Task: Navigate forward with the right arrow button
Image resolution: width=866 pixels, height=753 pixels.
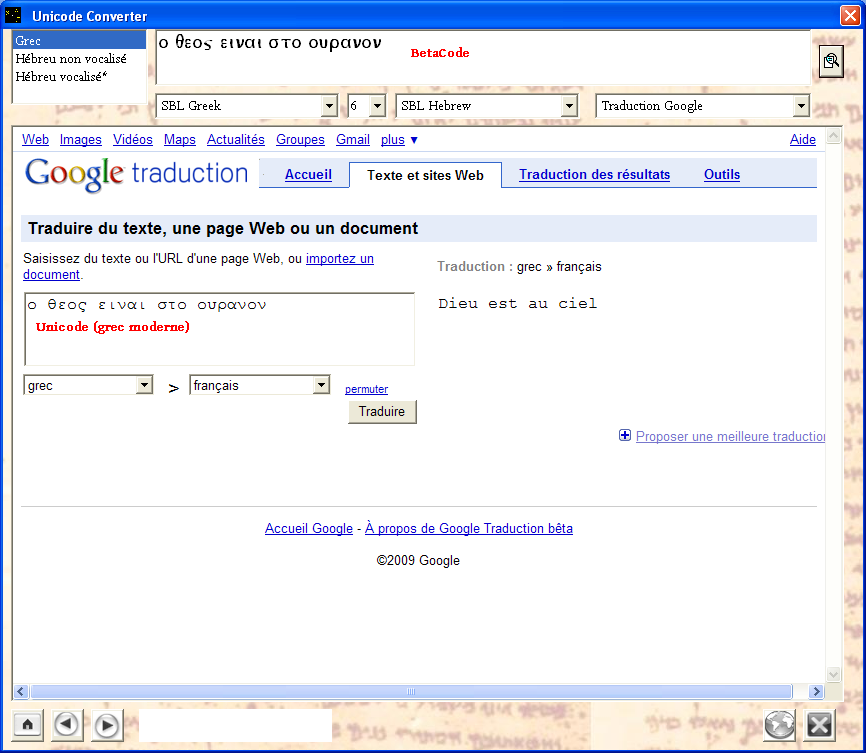Action: [107, 725]
